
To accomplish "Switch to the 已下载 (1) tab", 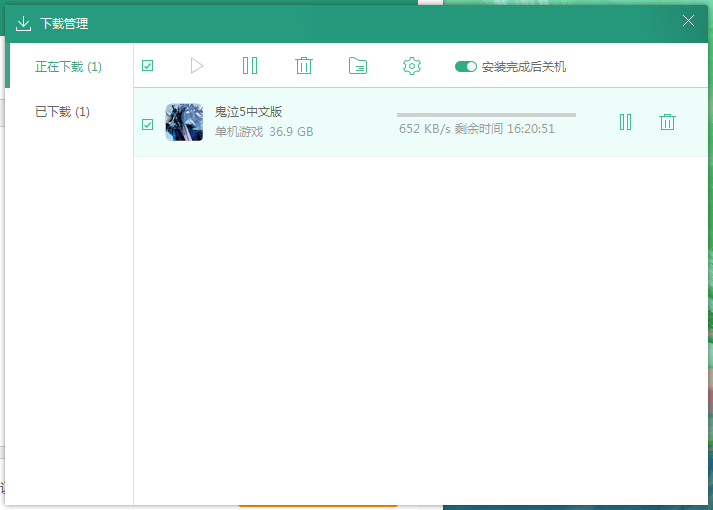I will coord(62,111).
